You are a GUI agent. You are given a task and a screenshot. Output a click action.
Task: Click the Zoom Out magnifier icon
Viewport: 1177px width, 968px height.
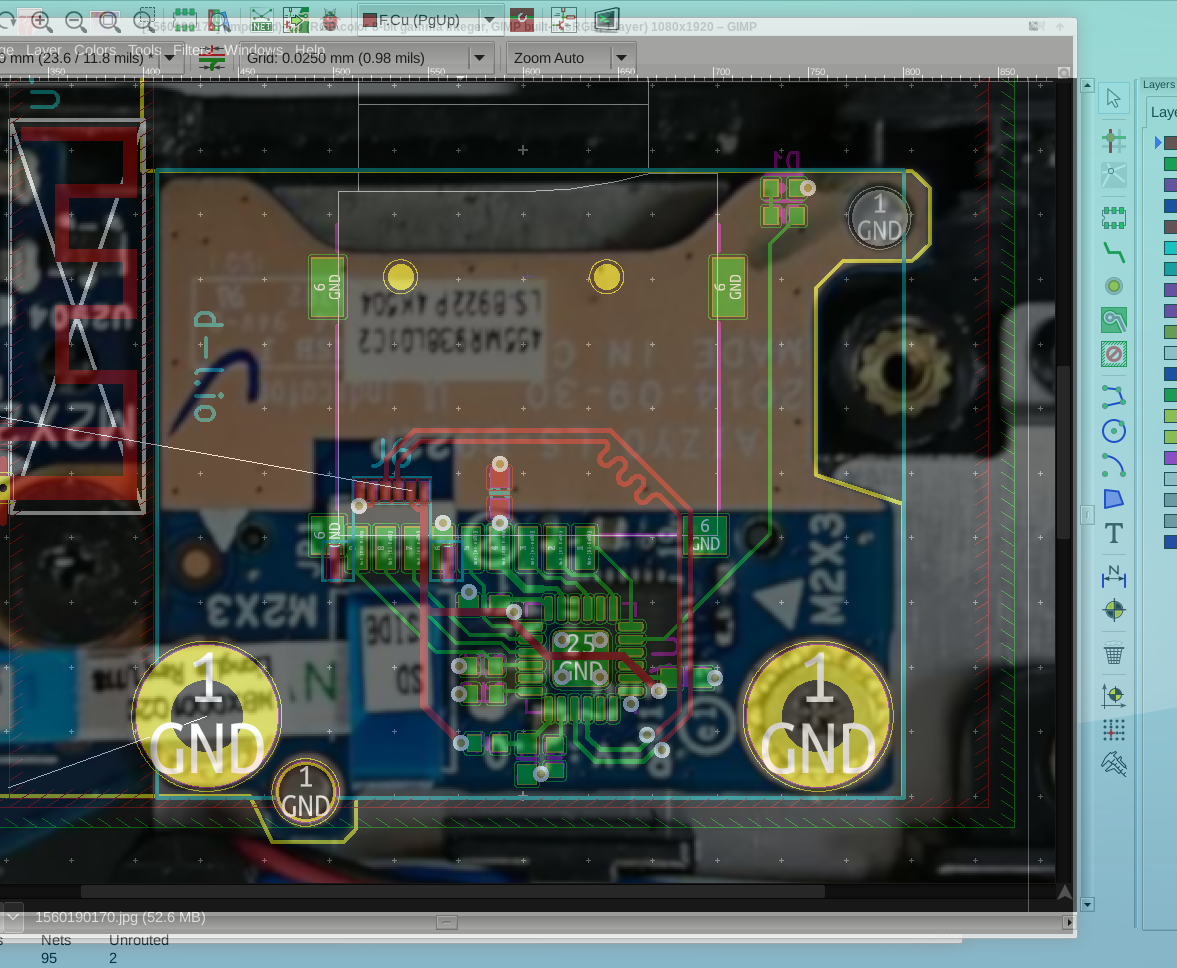(x=75, y=21)
